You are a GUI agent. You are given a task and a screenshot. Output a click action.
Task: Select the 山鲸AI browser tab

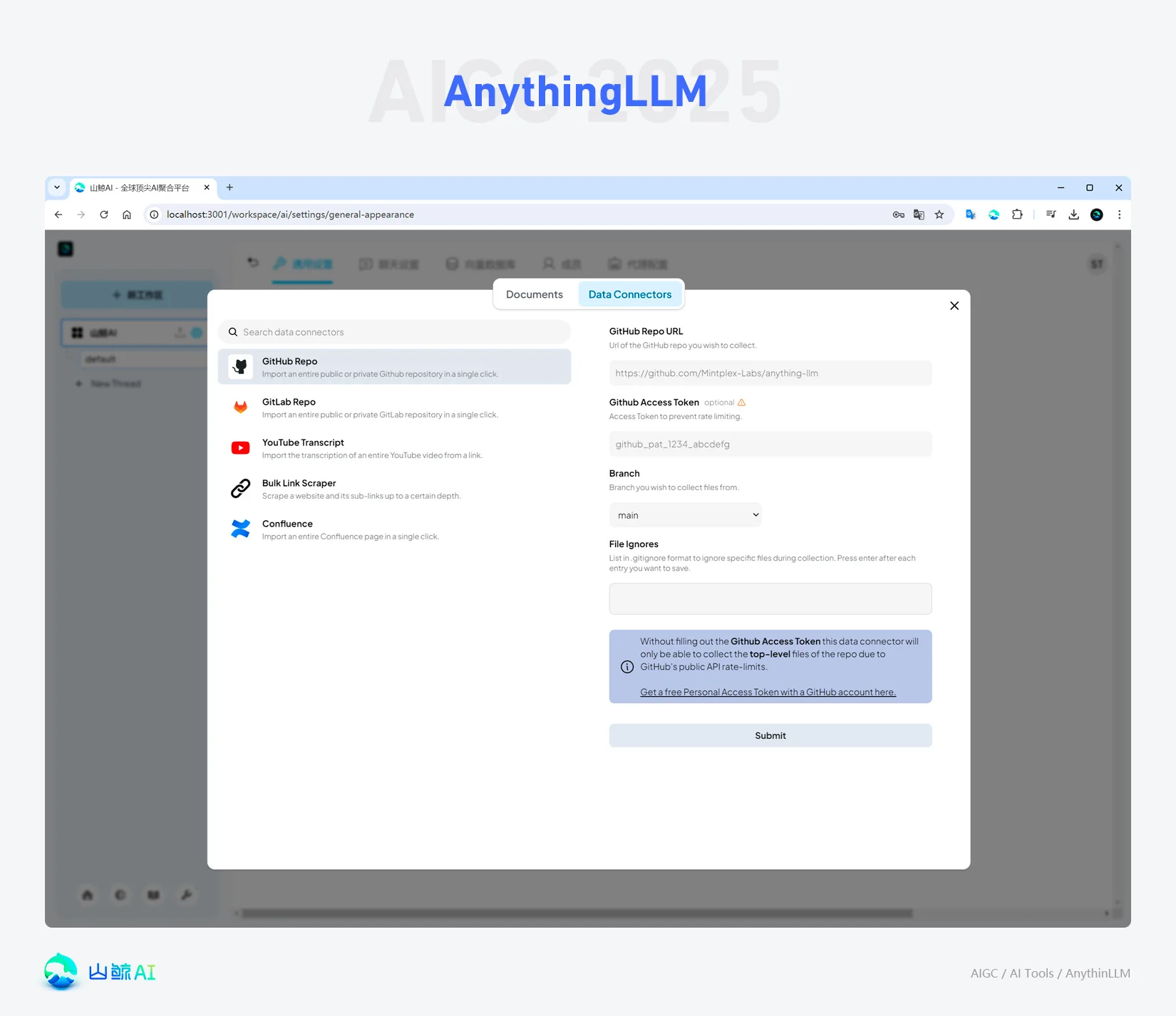[x=143, y=187]
